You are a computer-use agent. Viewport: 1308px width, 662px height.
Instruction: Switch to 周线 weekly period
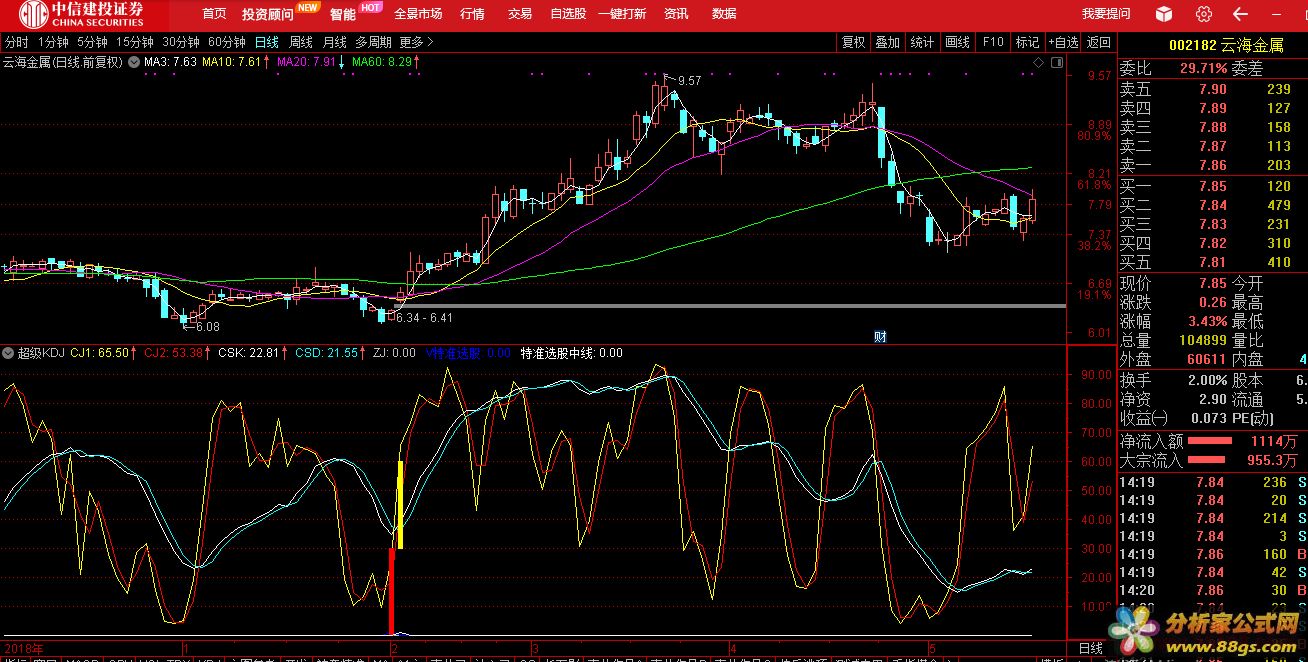(301, 42)
